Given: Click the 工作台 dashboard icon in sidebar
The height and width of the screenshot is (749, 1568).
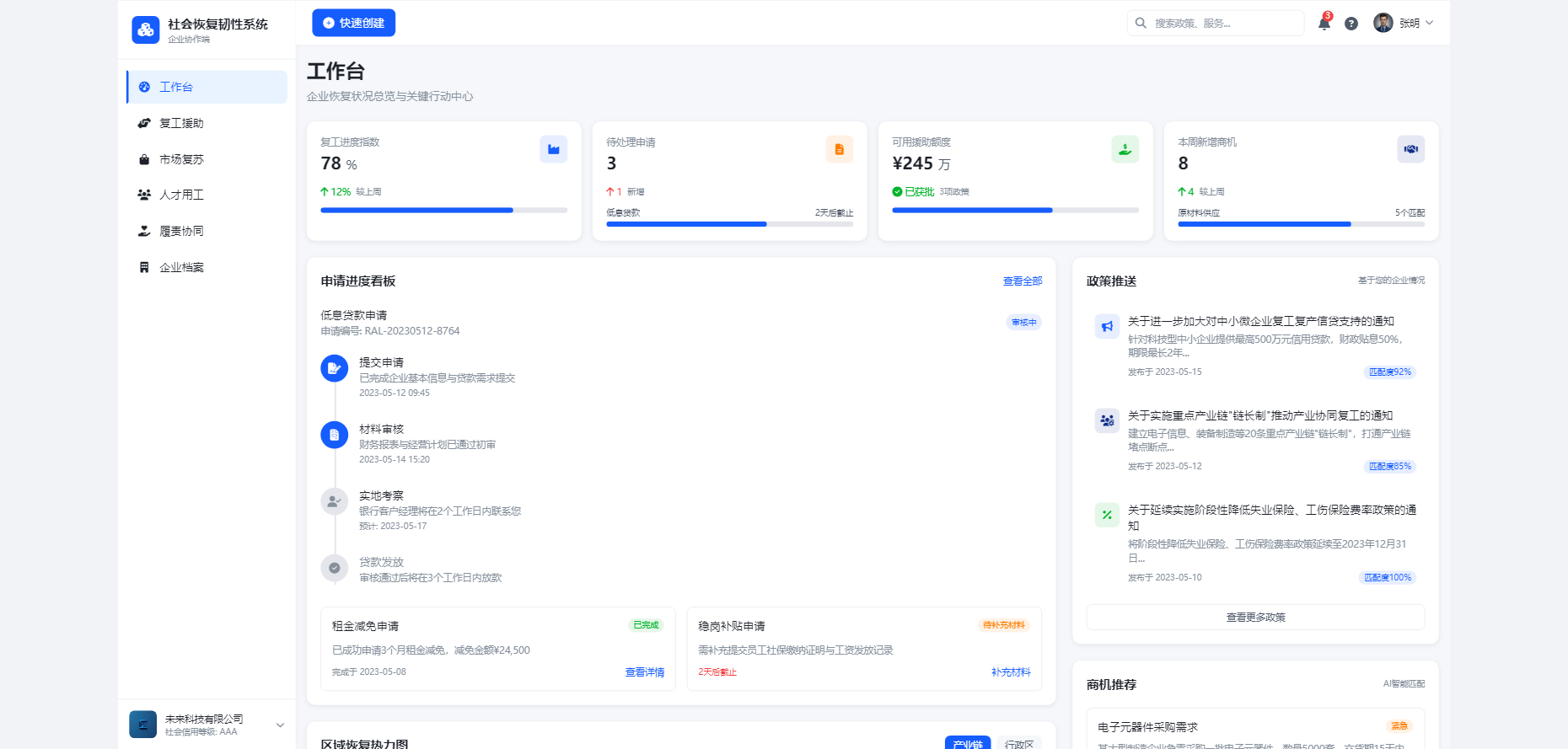Looking at the screenshot, I should pos(144,87).
